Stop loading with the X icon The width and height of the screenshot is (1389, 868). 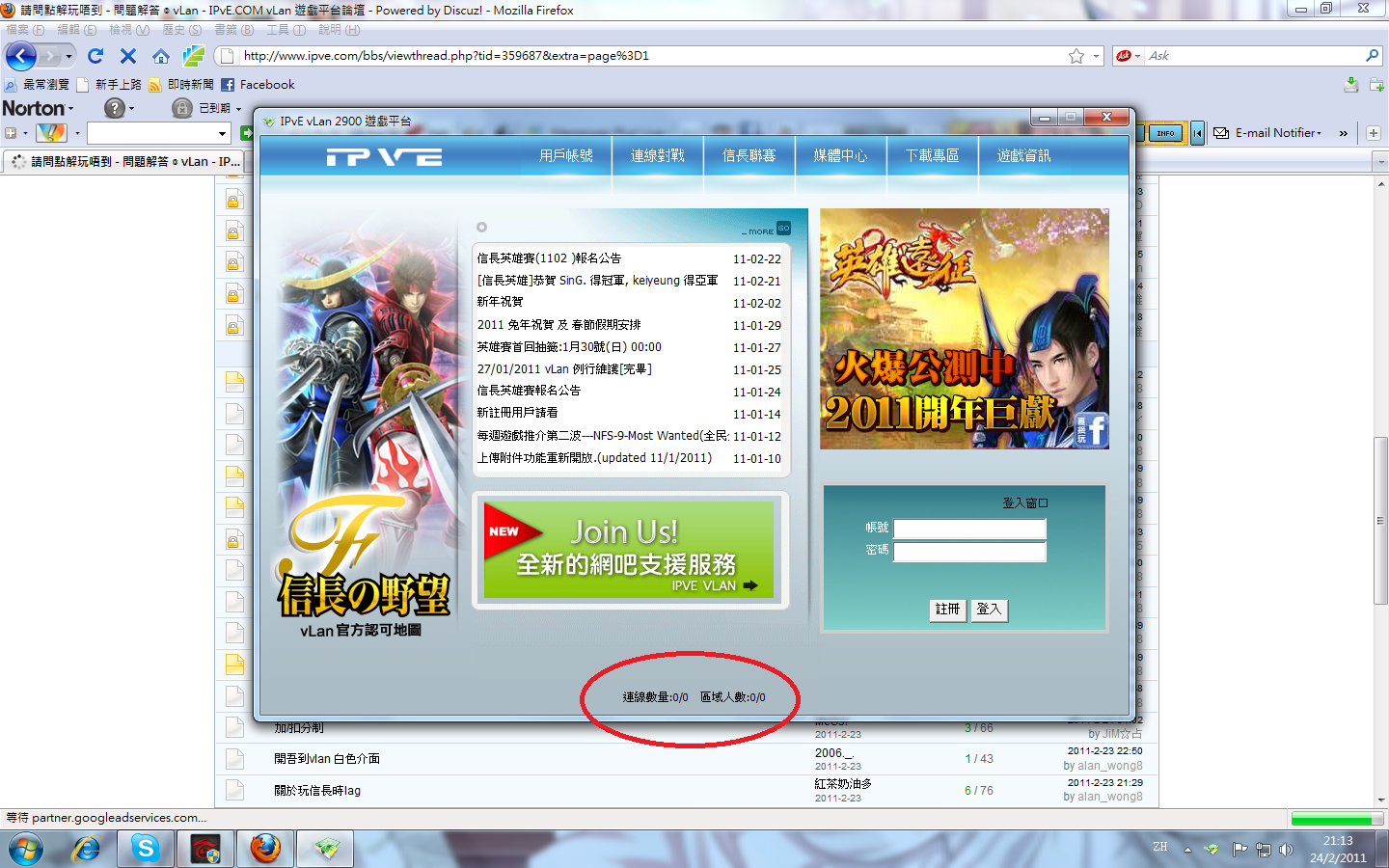128,56
